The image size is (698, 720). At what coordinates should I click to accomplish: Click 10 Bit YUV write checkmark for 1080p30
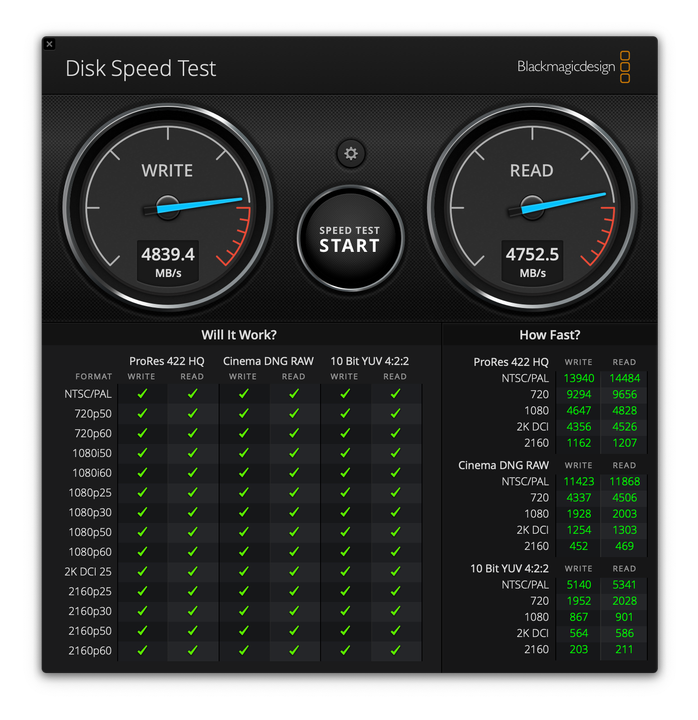344,512
